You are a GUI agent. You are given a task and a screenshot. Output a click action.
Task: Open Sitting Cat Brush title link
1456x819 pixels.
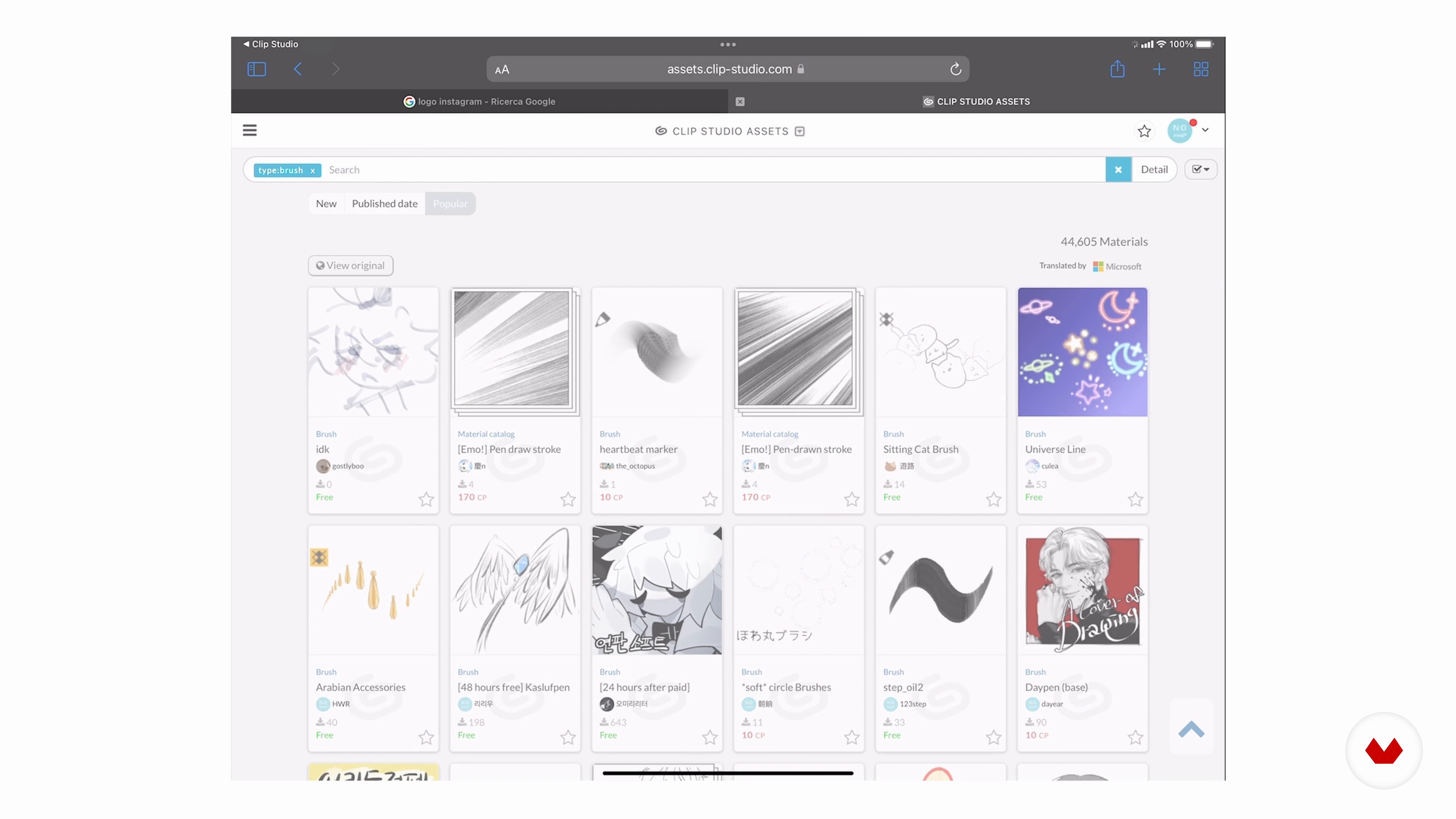click(921, 449)
